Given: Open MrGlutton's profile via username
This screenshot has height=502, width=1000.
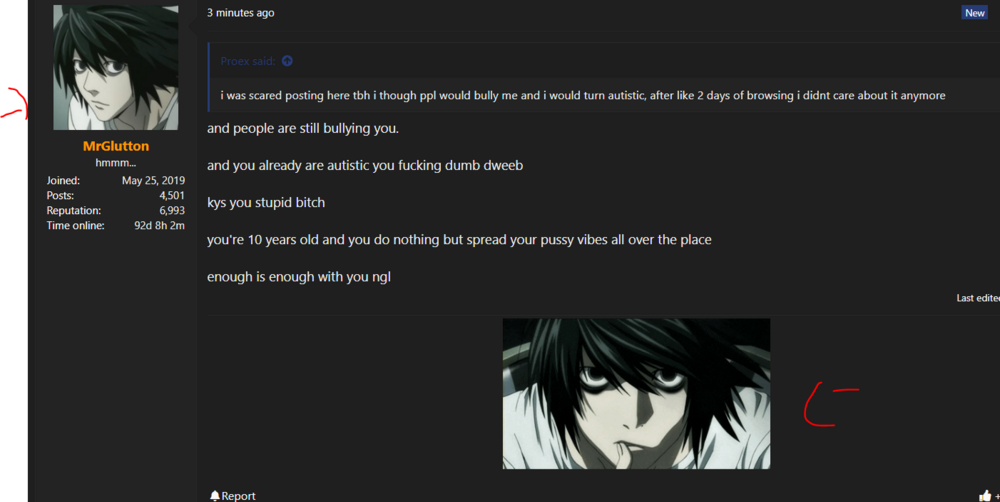Looking at the screenshot, I should 115,146.
